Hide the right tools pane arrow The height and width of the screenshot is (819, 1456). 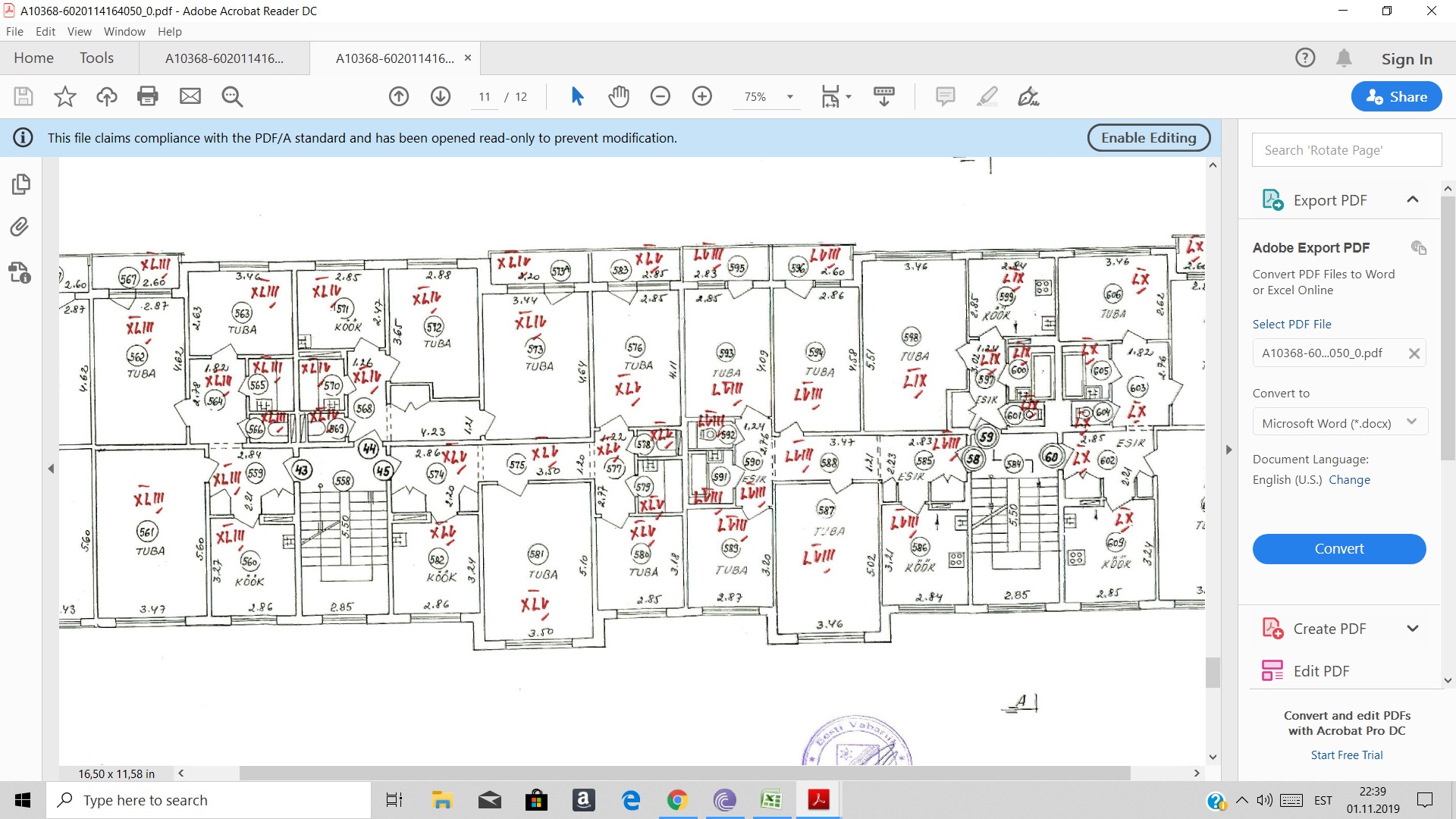click(1229, 450)
